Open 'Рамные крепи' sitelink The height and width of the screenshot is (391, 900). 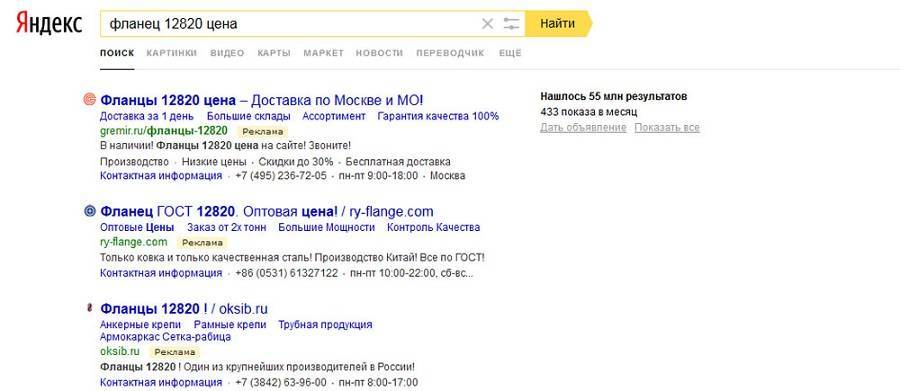pos(230,324)
